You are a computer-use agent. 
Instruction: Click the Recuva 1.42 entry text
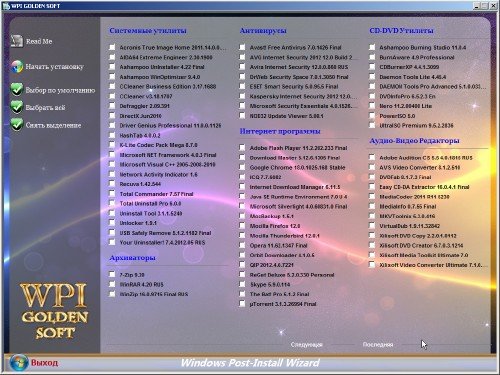[140, 184]
